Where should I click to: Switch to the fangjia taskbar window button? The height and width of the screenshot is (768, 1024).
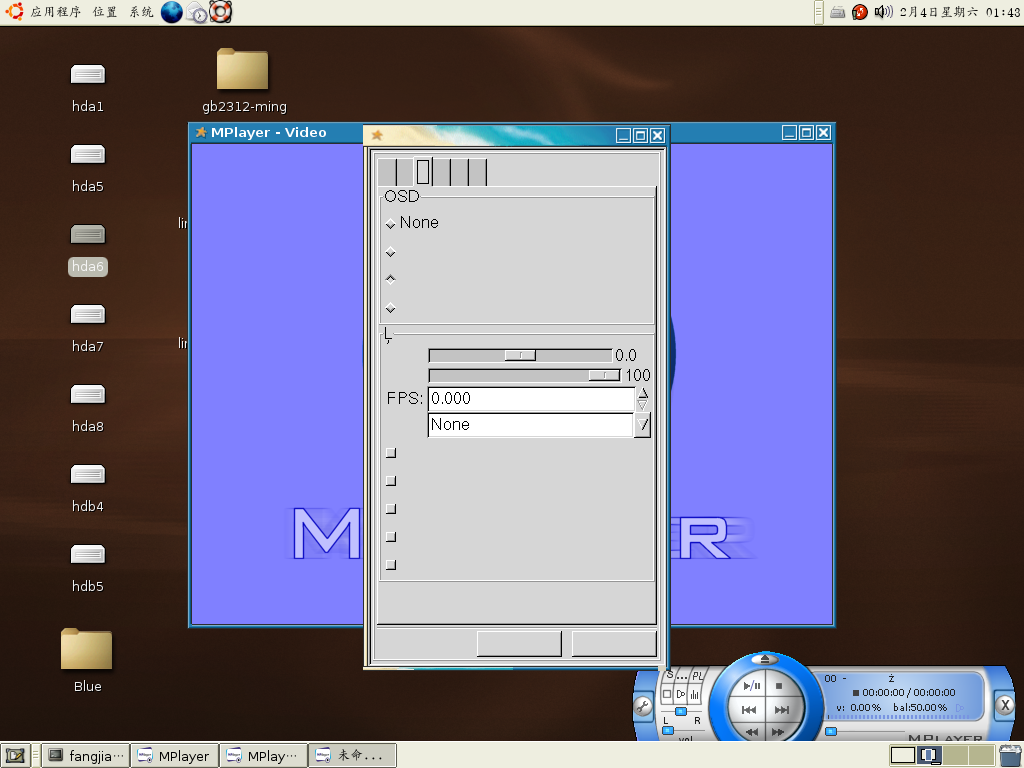[x=86, y=756]
